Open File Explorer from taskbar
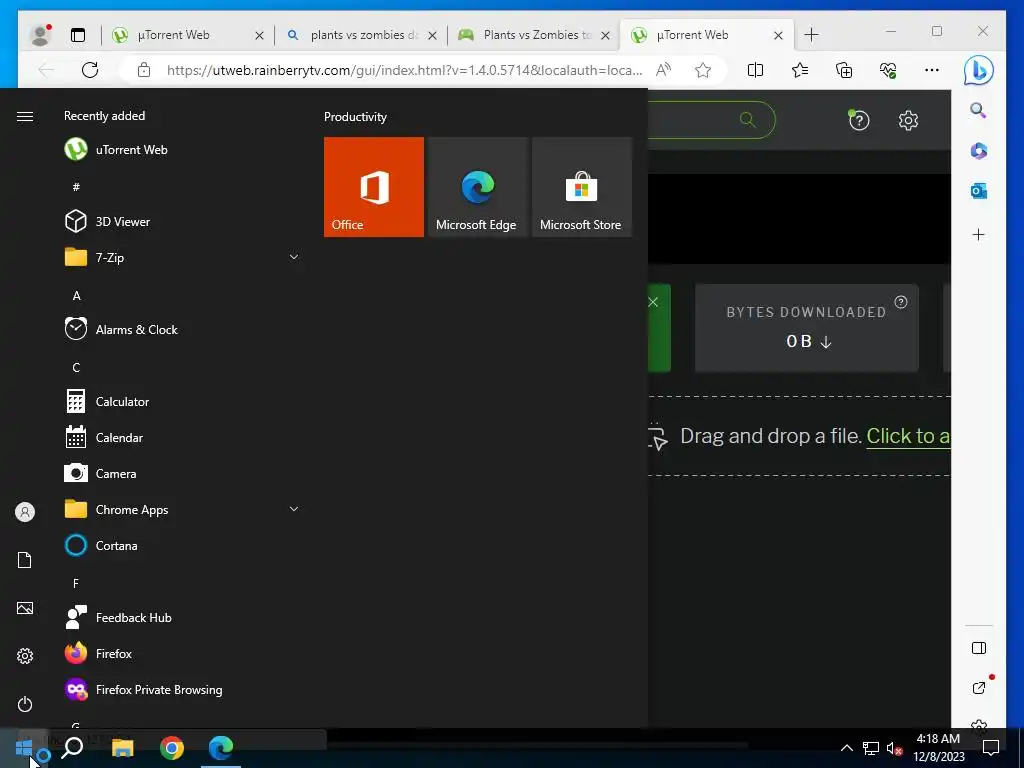 [122, 748]
